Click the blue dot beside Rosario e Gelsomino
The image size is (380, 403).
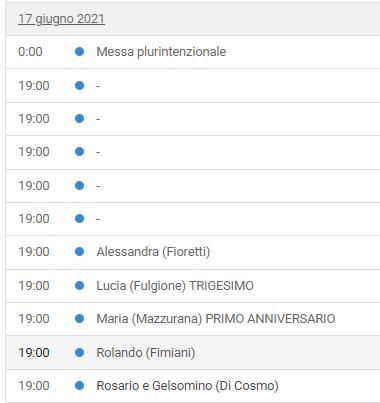click(x=79, y=386)
